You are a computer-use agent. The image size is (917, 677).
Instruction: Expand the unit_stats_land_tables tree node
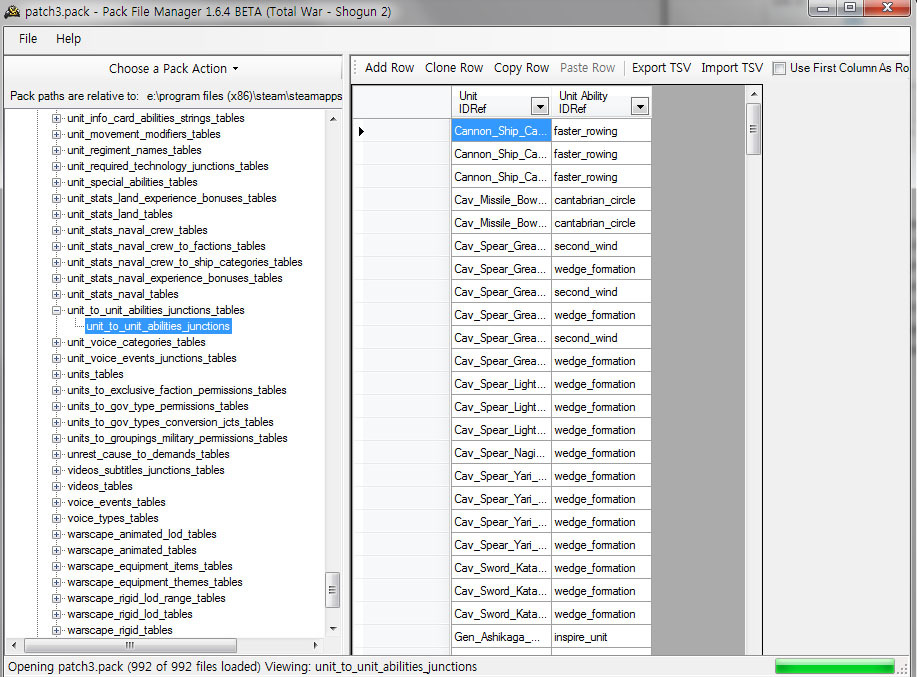57,214
